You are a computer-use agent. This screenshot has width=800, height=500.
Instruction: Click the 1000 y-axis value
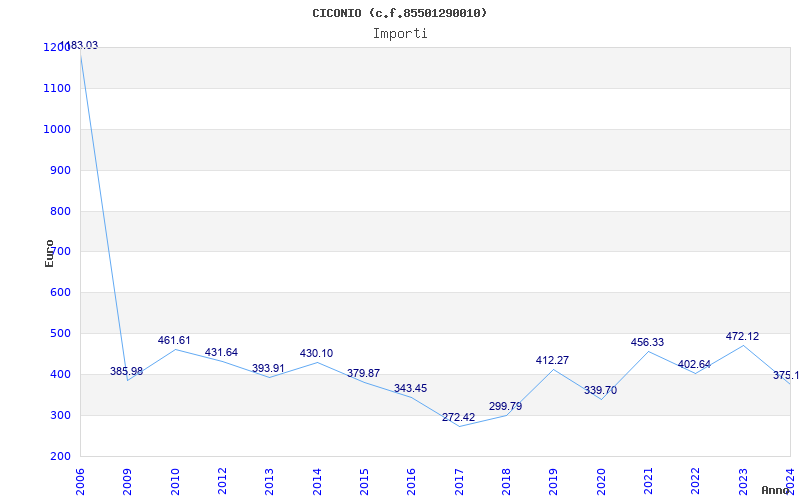tap(57, 129)
